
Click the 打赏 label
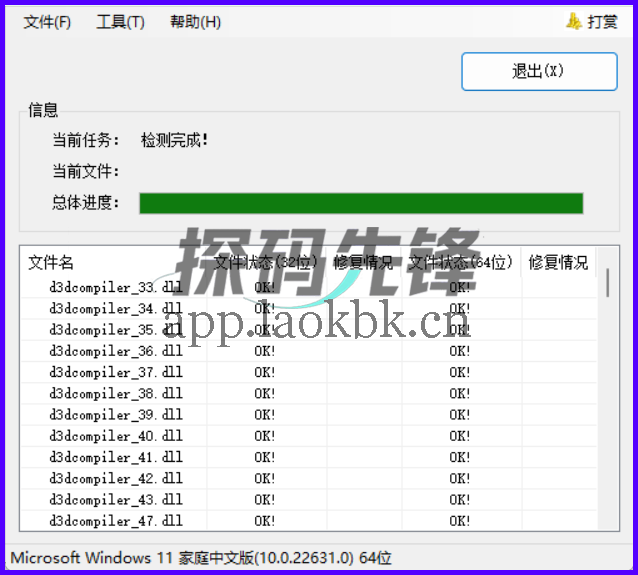pos(603,22)
